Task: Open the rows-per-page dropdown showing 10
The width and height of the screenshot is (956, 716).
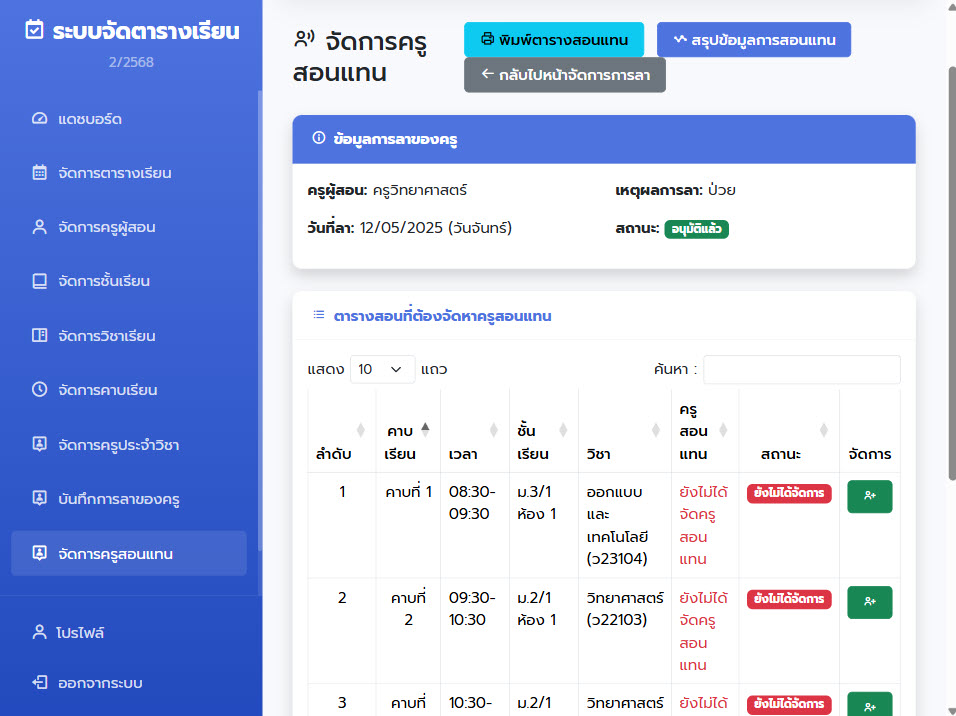Action: coord(382,369)
